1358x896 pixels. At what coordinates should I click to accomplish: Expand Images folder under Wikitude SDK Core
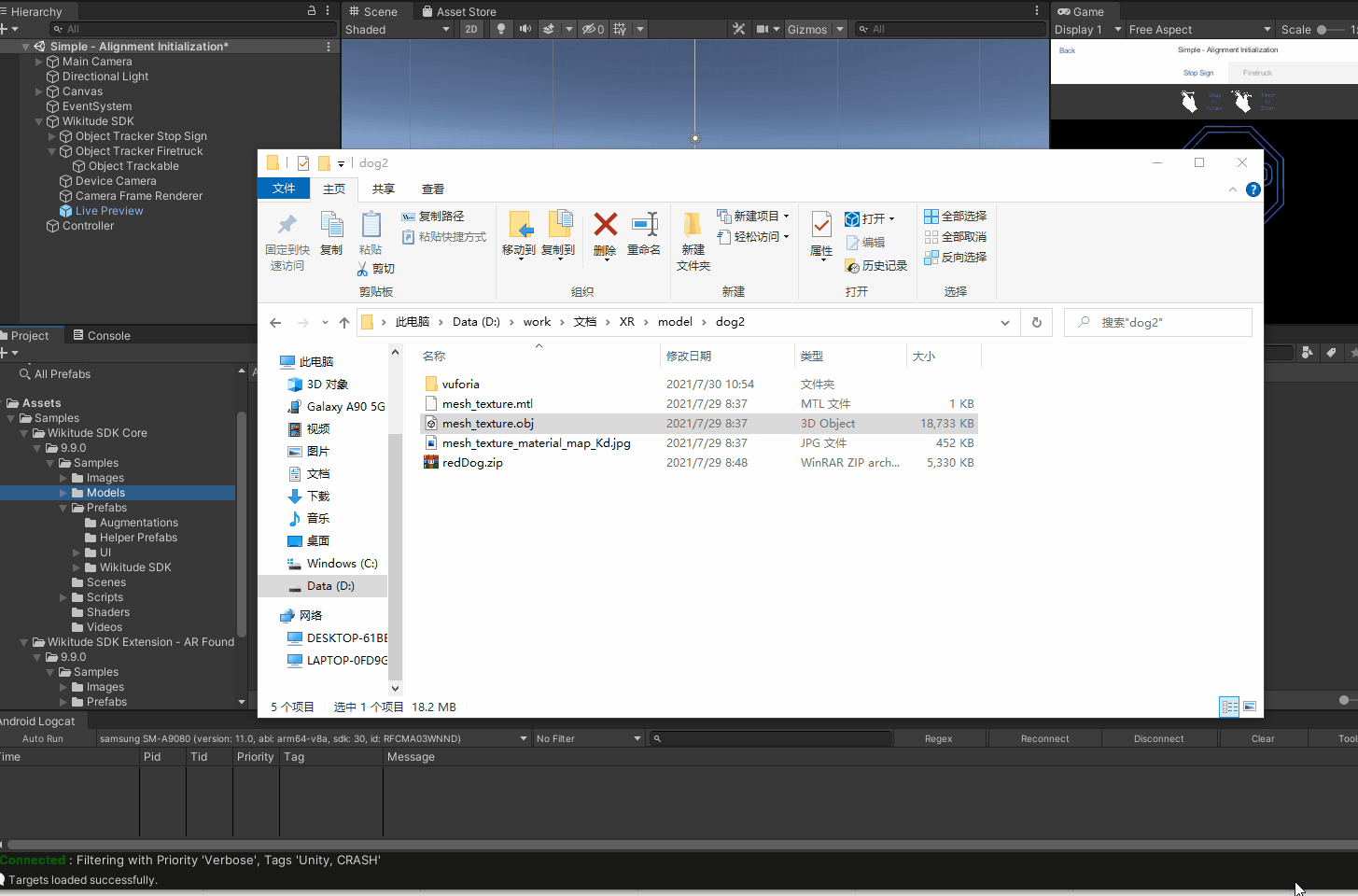63,478
